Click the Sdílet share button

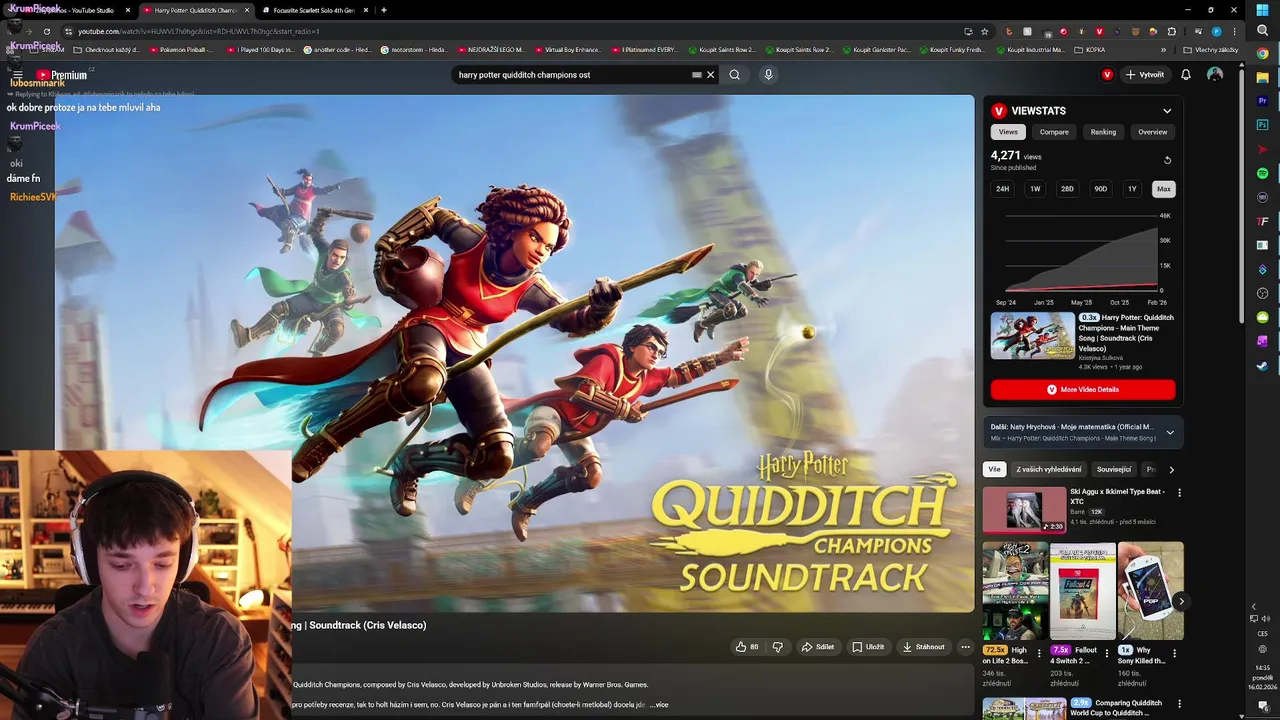tap(817, 647)
